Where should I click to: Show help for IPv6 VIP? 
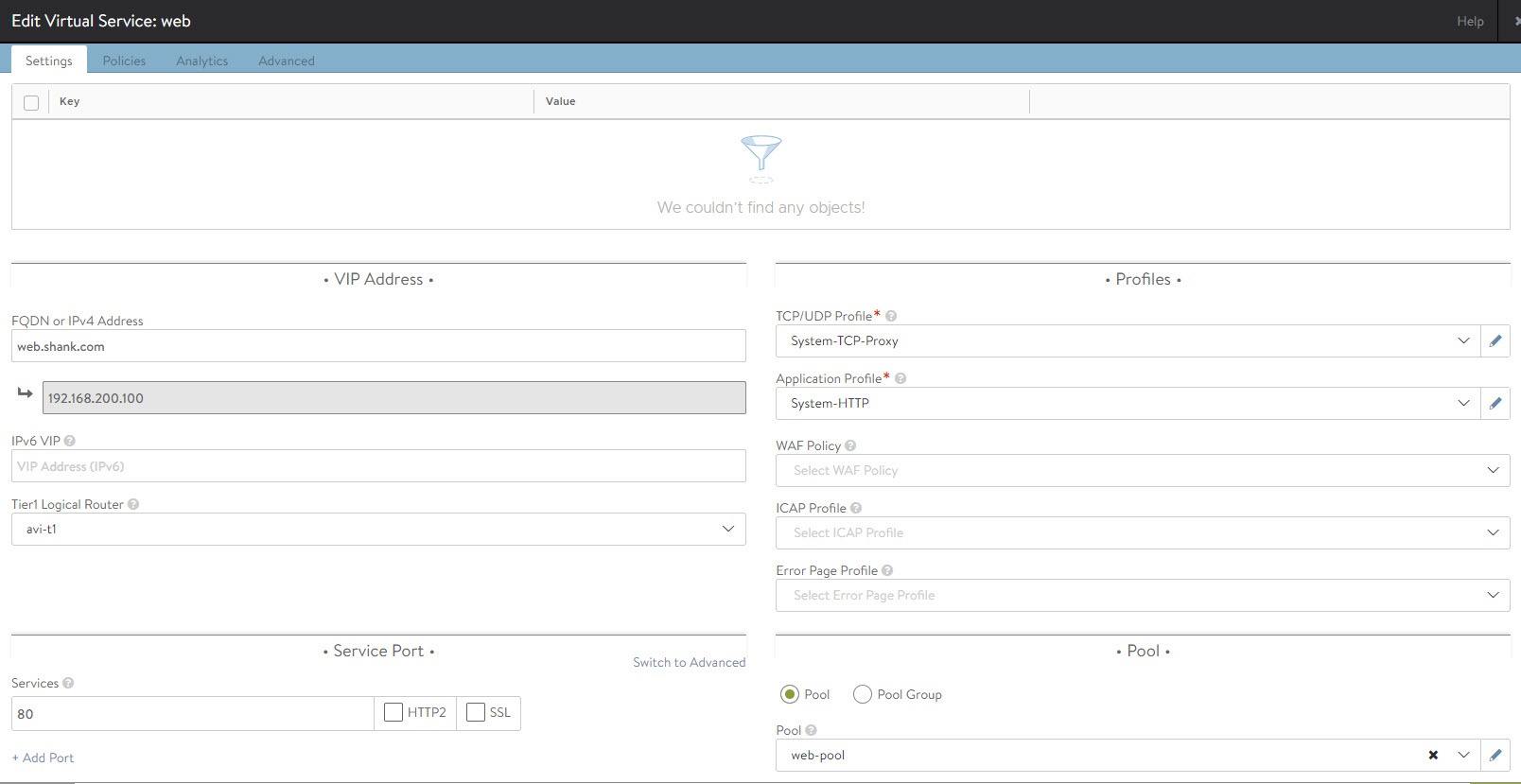pos(70,441)
